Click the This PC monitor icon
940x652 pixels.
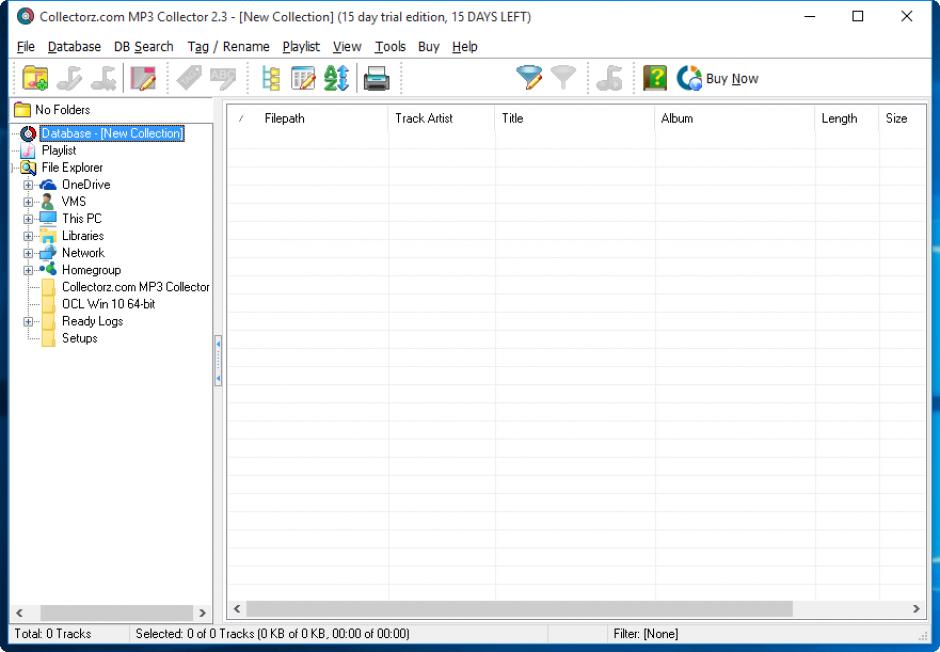(48, 218)
